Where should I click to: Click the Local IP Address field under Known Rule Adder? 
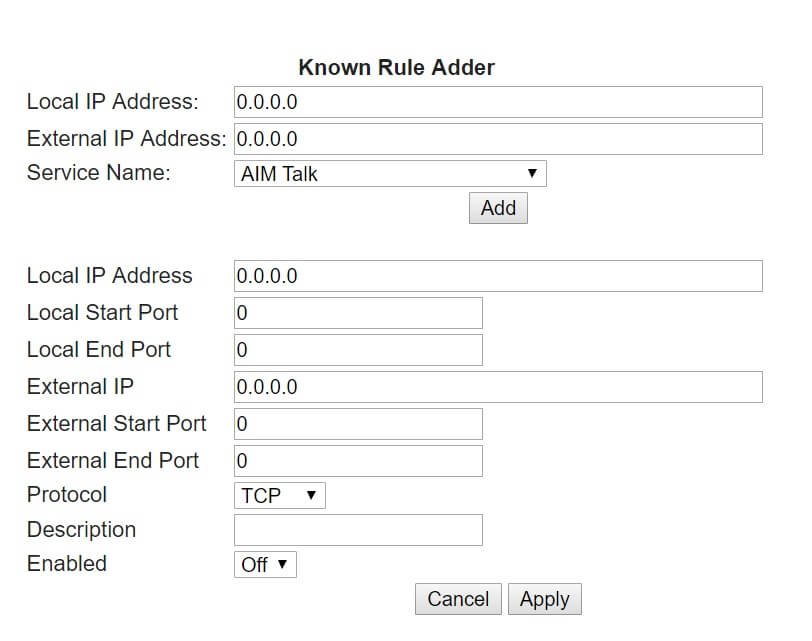tap(497, 102)
